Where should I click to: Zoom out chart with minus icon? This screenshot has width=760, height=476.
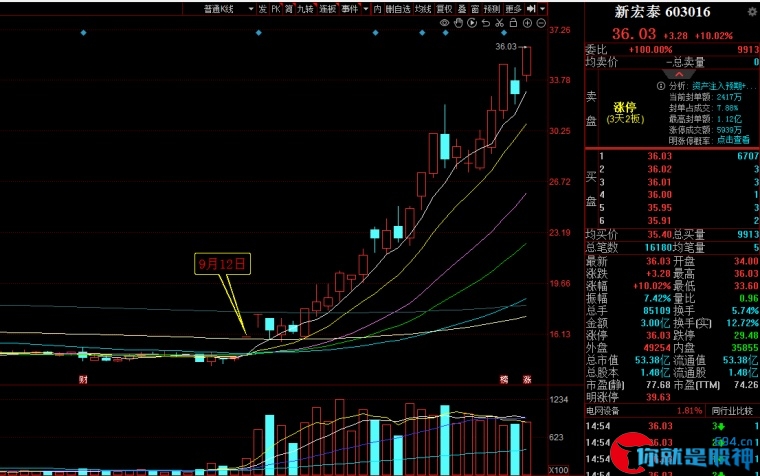541,23
